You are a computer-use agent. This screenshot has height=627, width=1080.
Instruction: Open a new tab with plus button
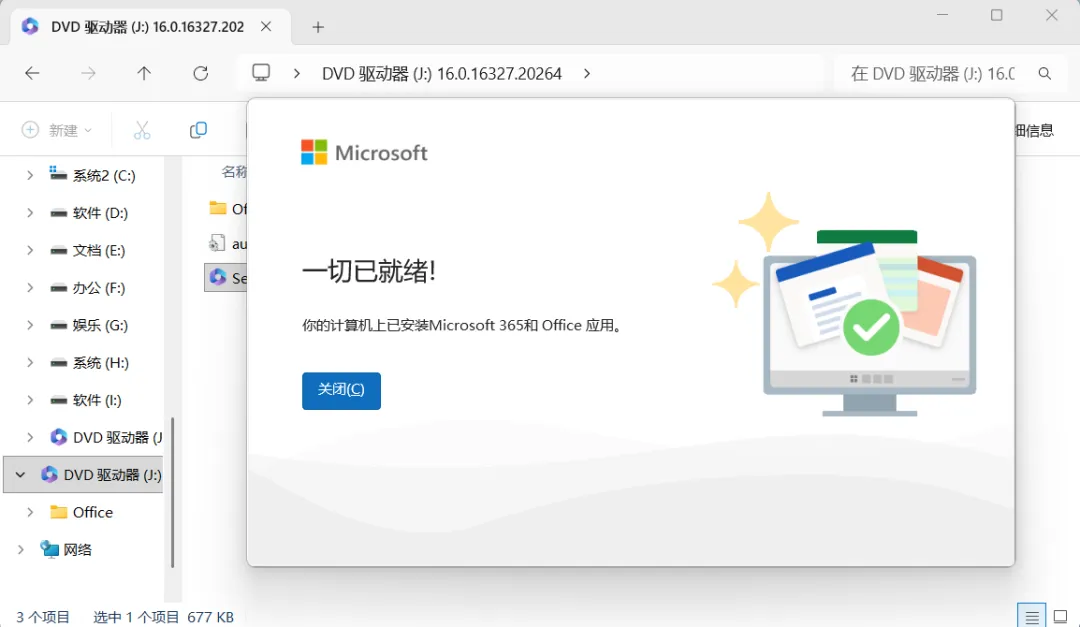point(318,27)
